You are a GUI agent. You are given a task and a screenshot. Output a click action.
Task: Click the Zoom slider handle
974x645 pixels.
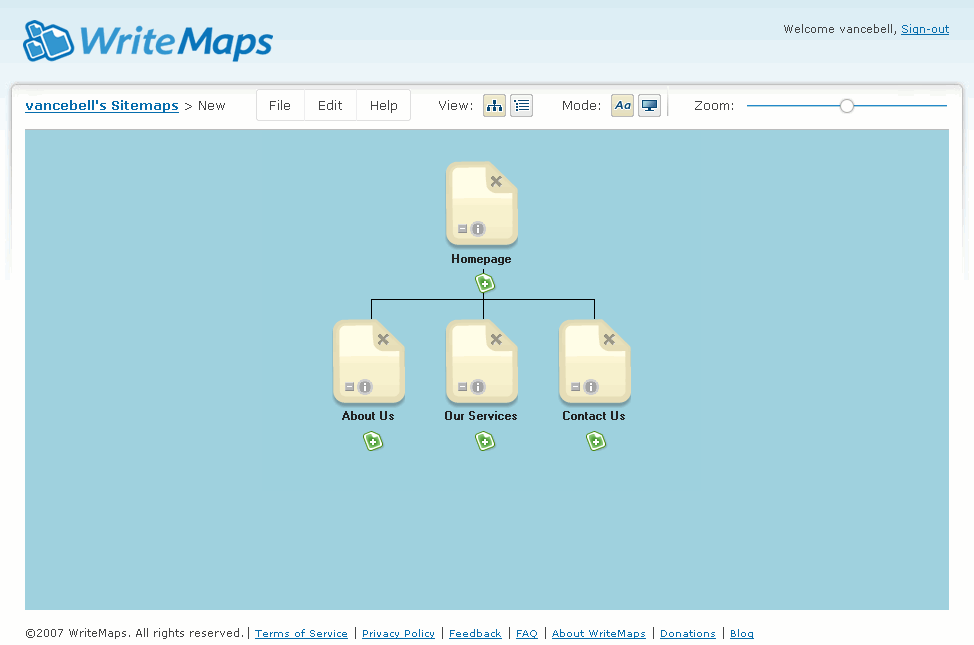point(847,106)
